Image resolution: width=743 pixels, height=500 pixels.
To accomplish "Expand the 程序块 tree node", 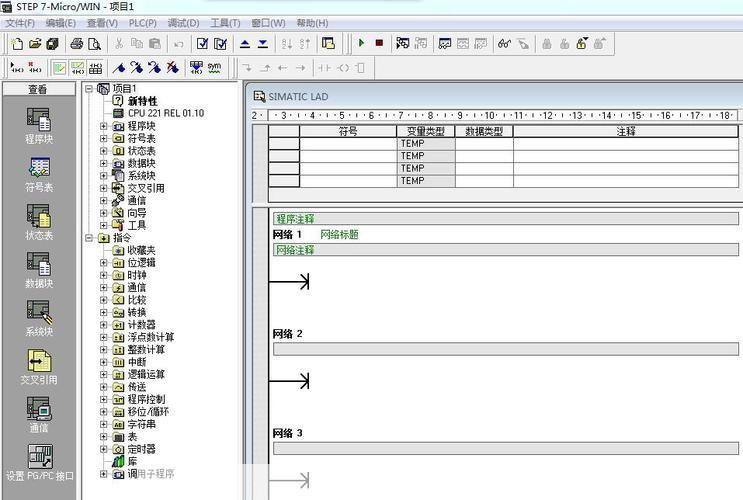I will (x=103, y=126).
